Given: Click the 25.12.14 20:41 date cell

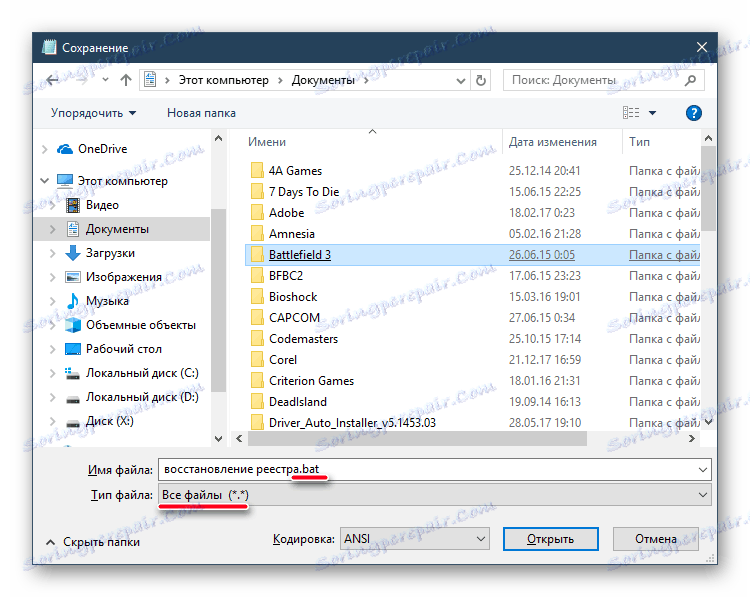Looking at the screenshot, I should click(544, 170).
